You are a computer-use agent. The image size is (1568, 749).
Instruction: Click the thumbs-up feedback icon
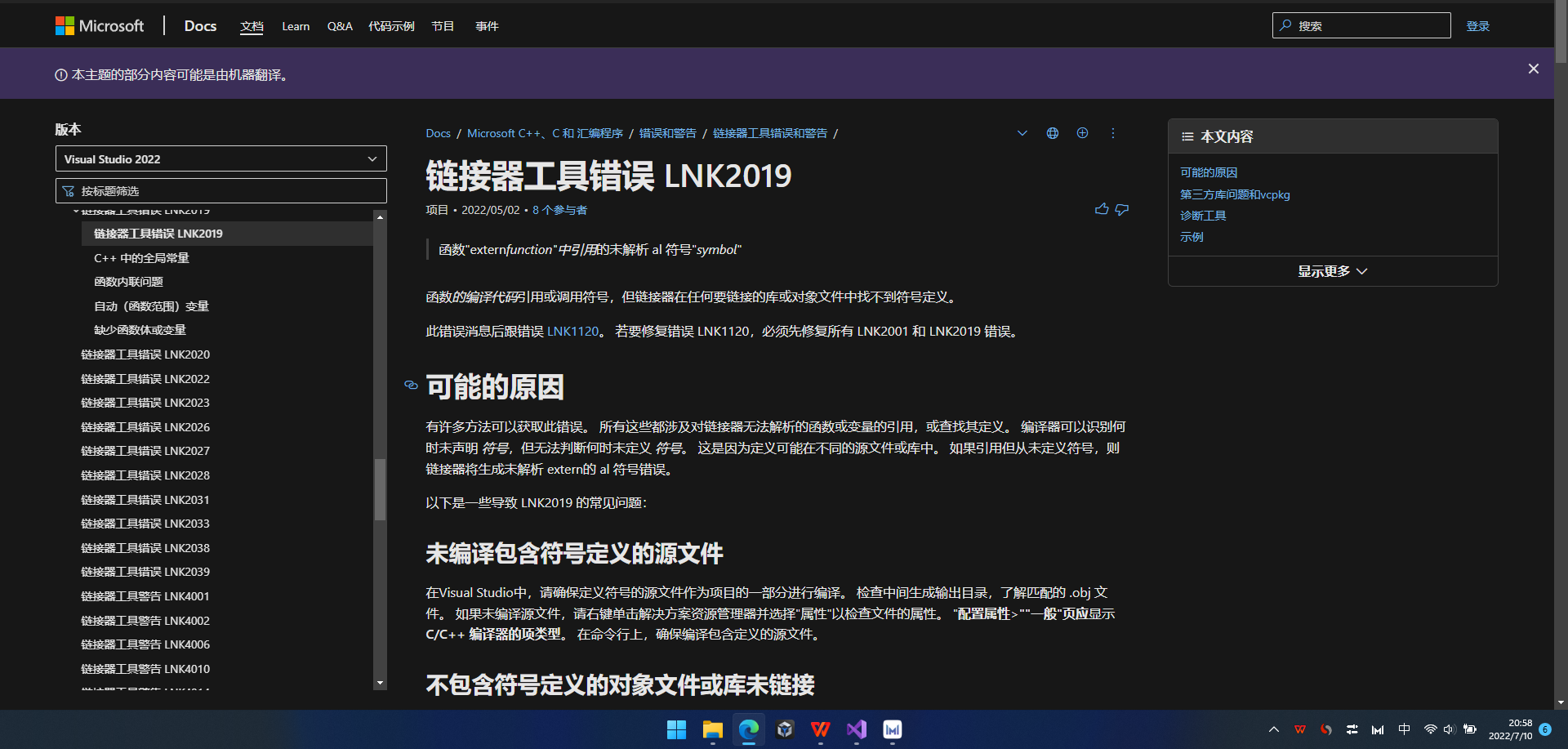point(1102,209)
